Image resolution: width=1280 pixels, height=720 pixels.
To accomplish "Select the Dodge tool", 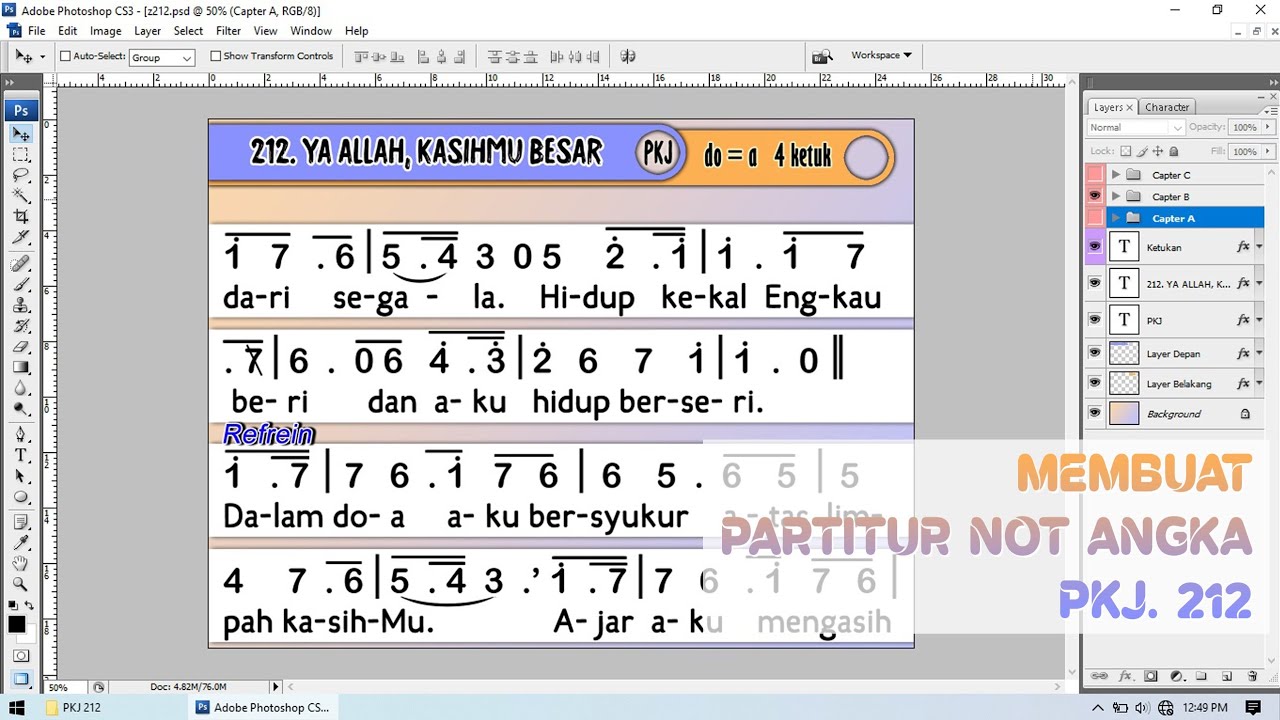I will (x=21, y=408).
